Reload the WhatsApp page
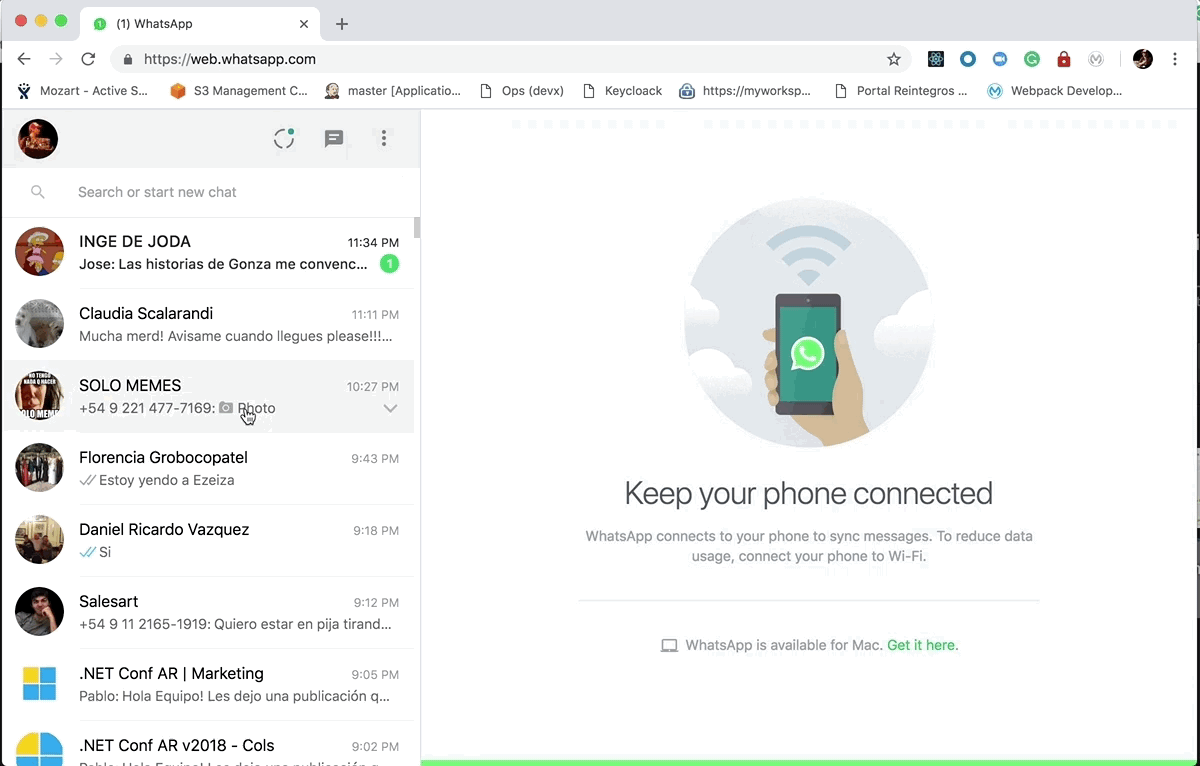This screenshot has width=1200, height=766. click(88, 59)
